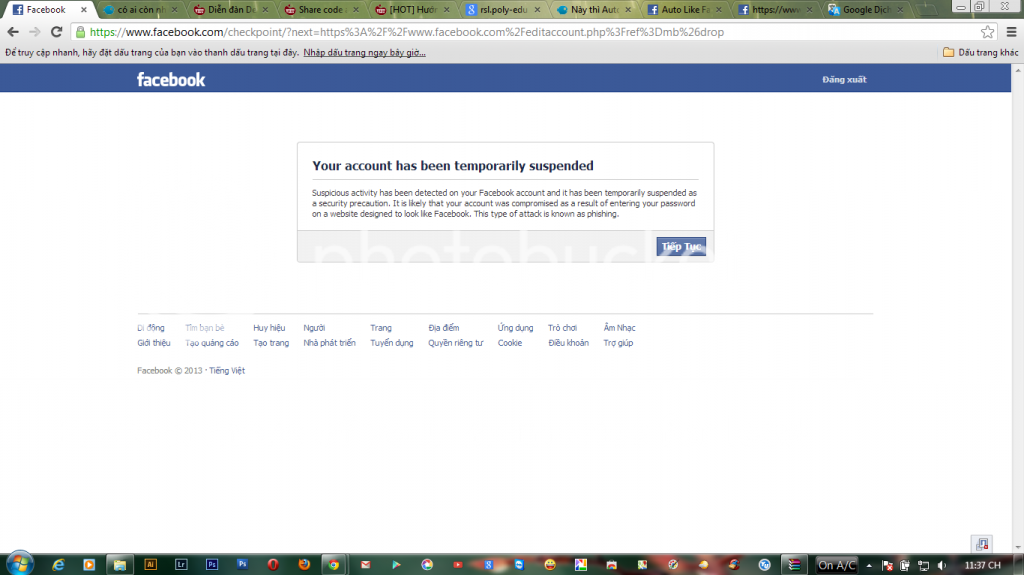
Task: Open the Giới thiệu footer link
Action: click(x=153, y=343)
